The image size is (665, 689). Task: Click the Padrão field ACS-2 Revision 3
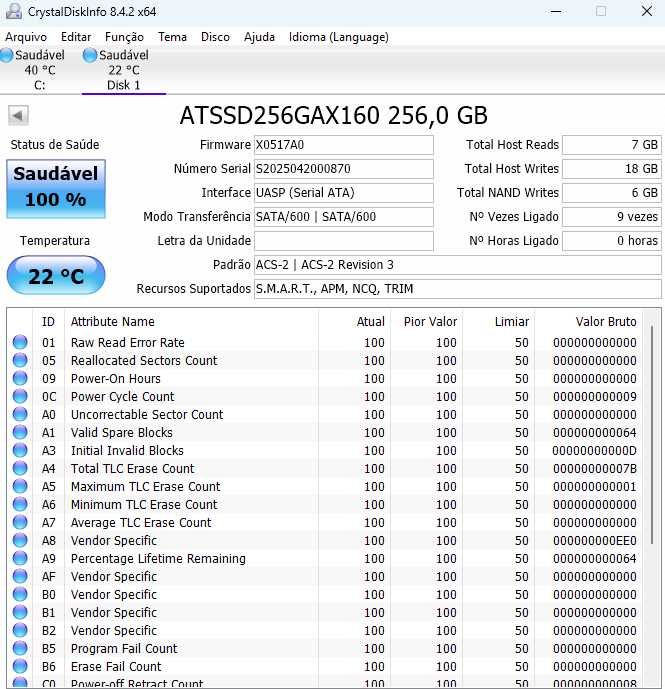click(x=458, y=265)
